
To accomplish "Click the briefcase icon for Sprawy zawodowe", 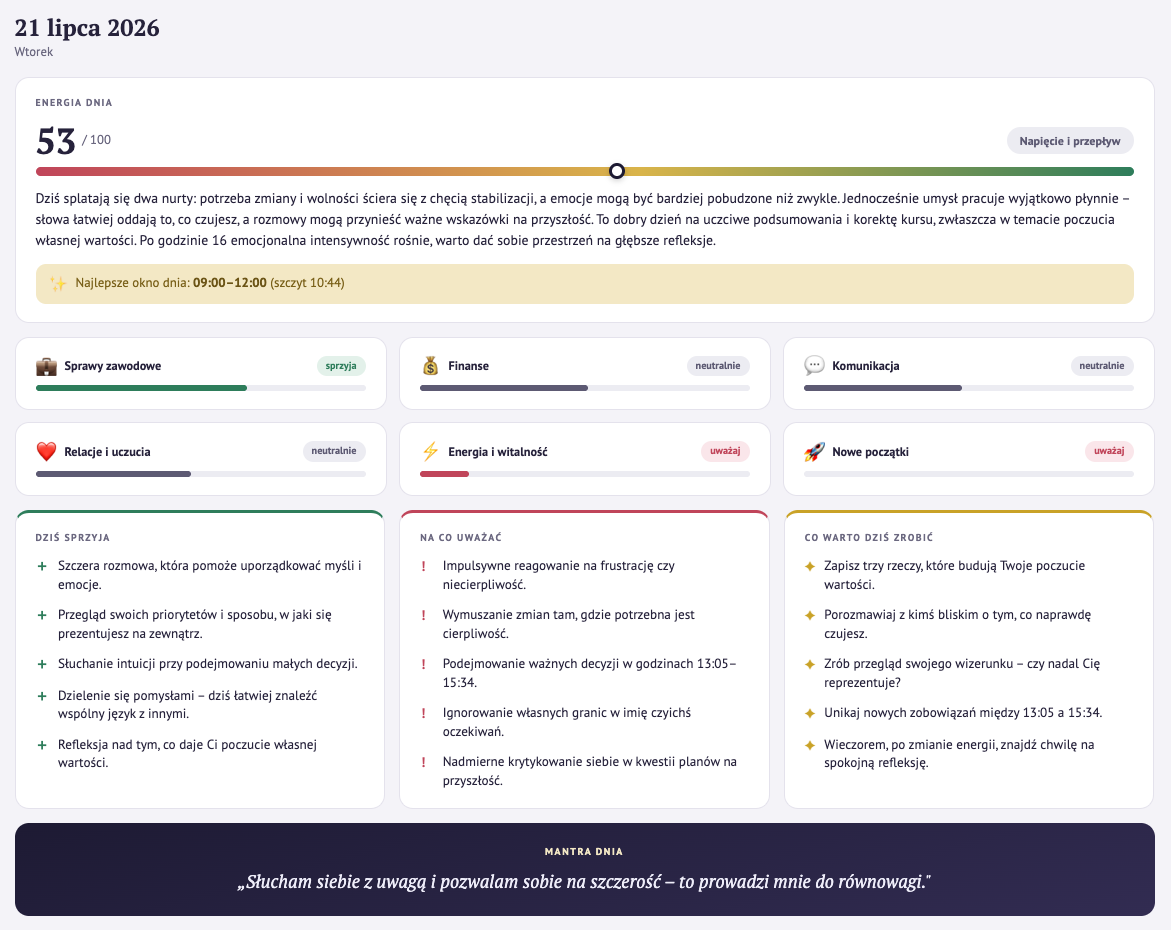I will 46,366.
